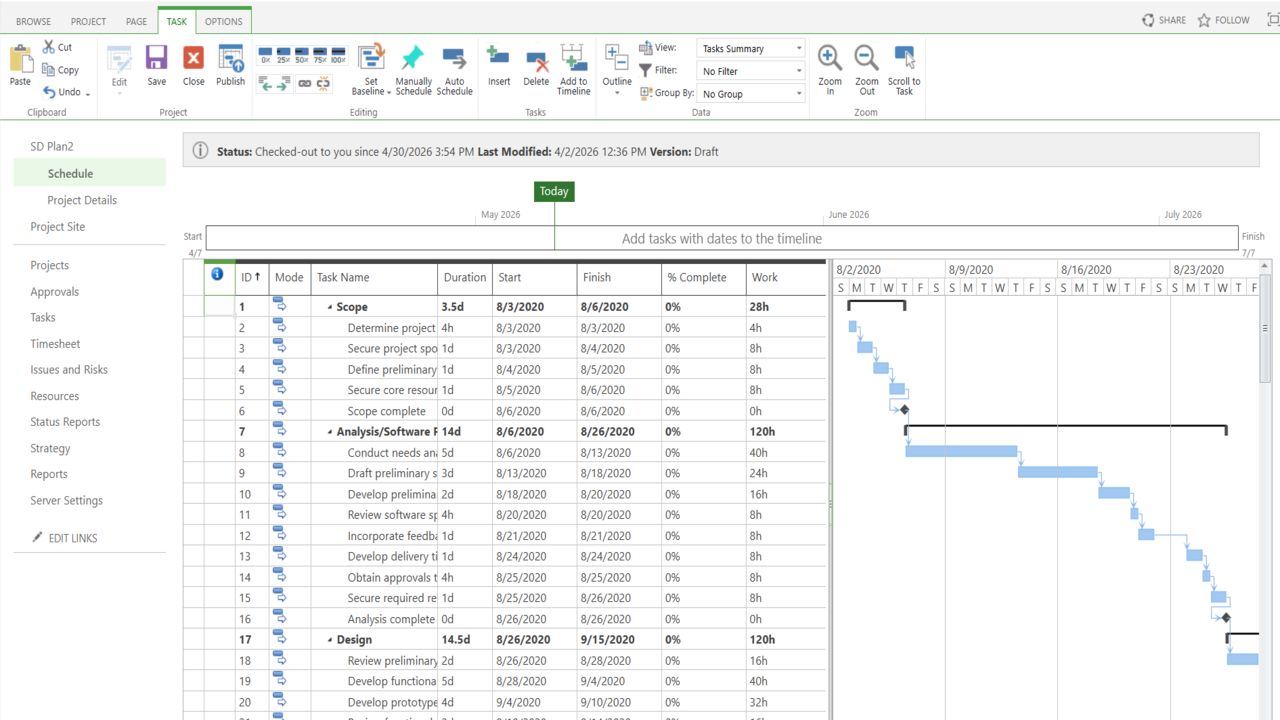The image size is (1280, 720).
Task: Open Project Details in the sidebar
Action: (82, 200)
